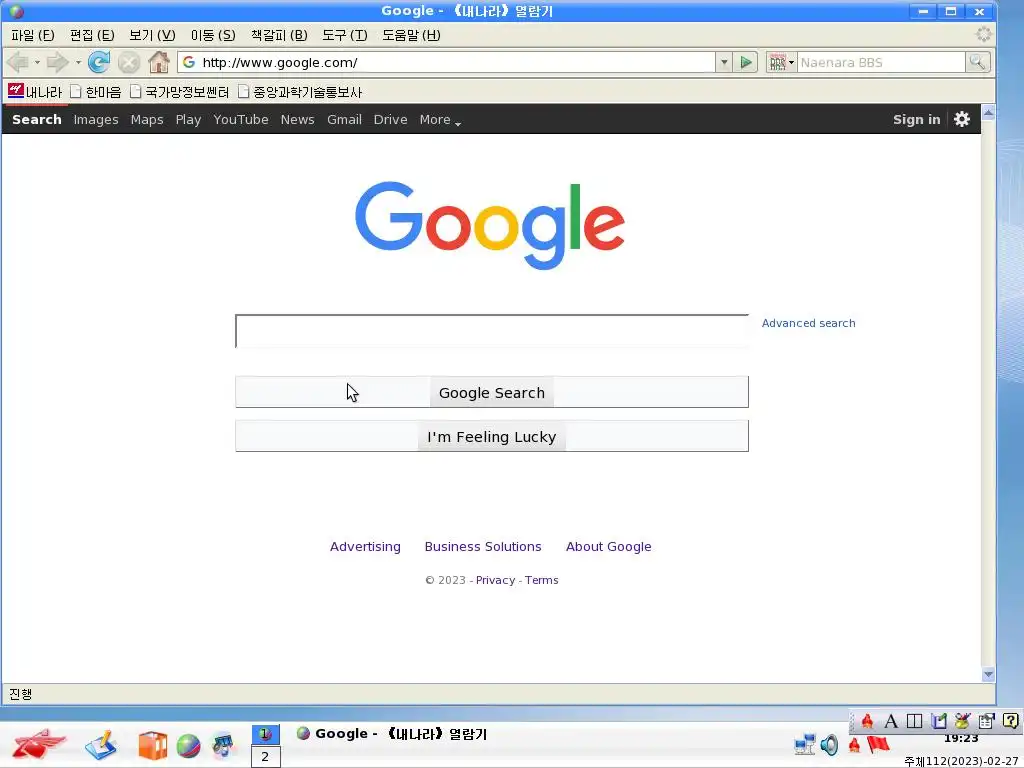Click the green Go arrow button
The height and width of the screenshot is (768, 1024).
tap(746, 63)
